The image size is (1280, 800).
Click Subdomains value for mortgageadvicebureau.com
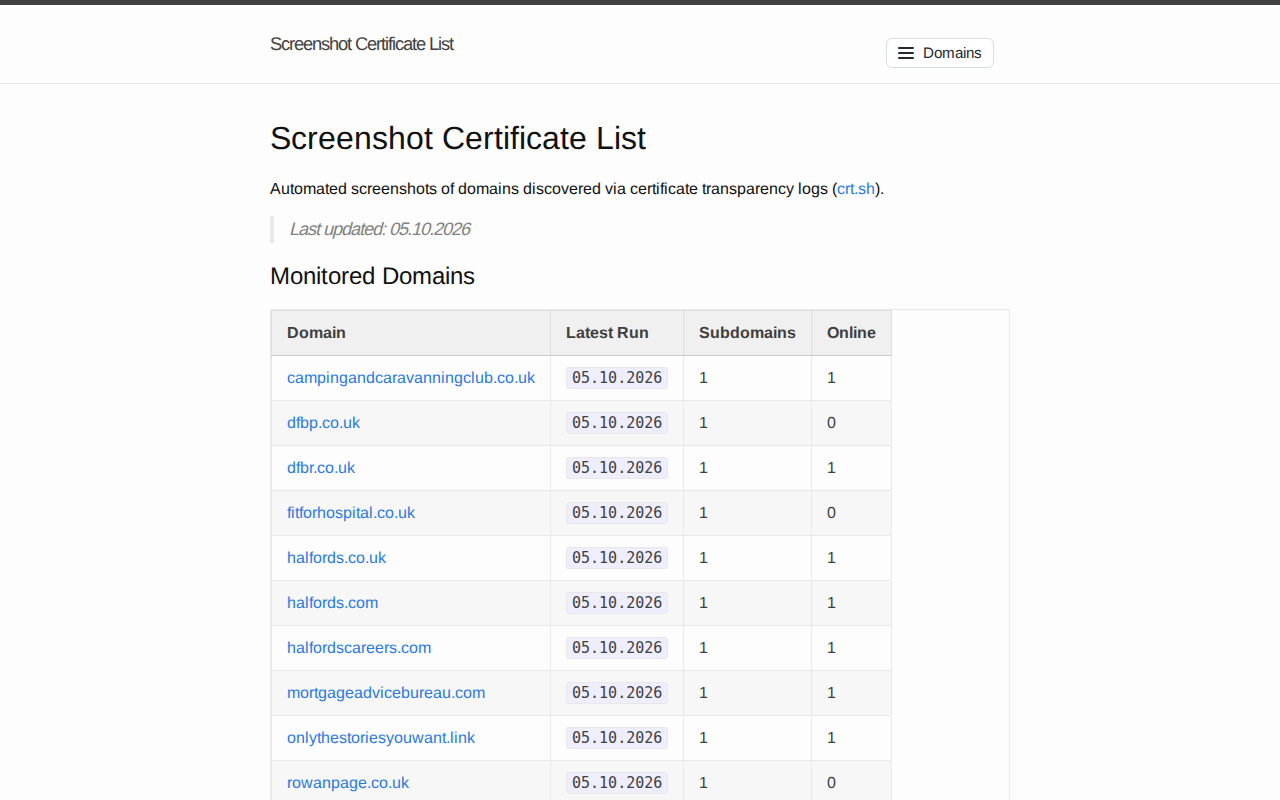703,693
